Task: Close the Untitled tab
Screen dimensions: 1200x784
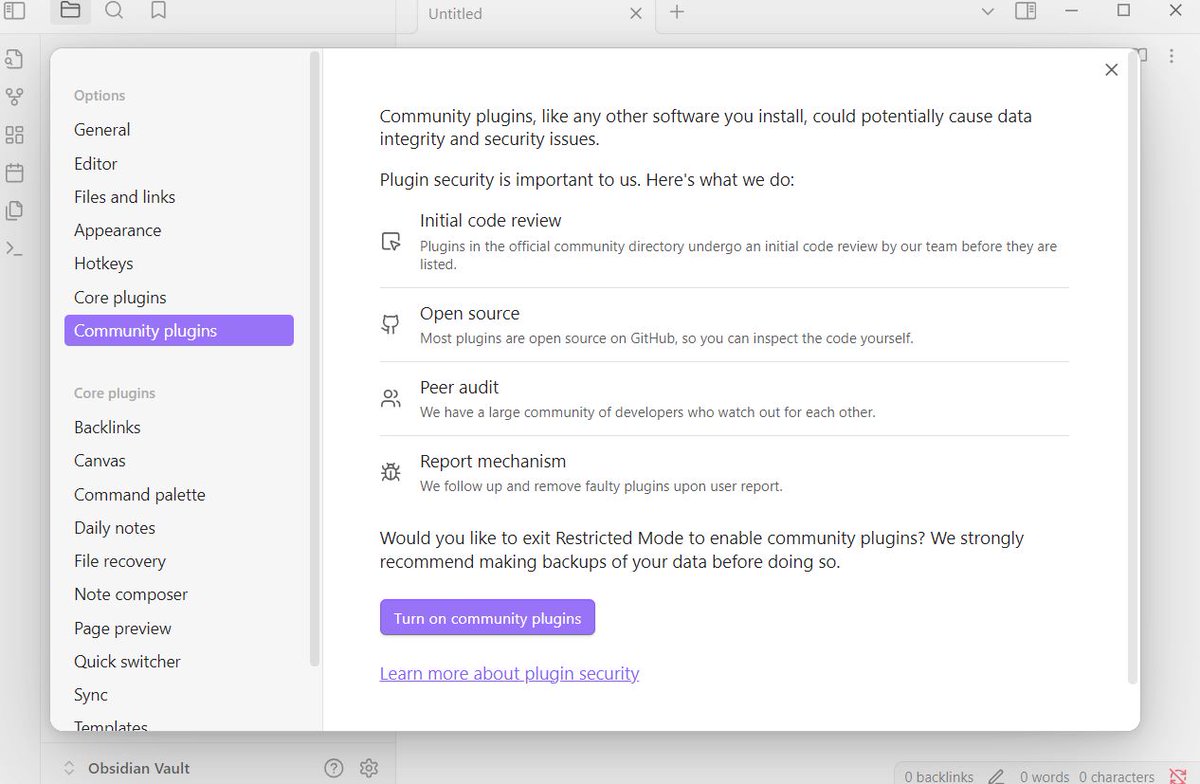Action: point(635,14)
